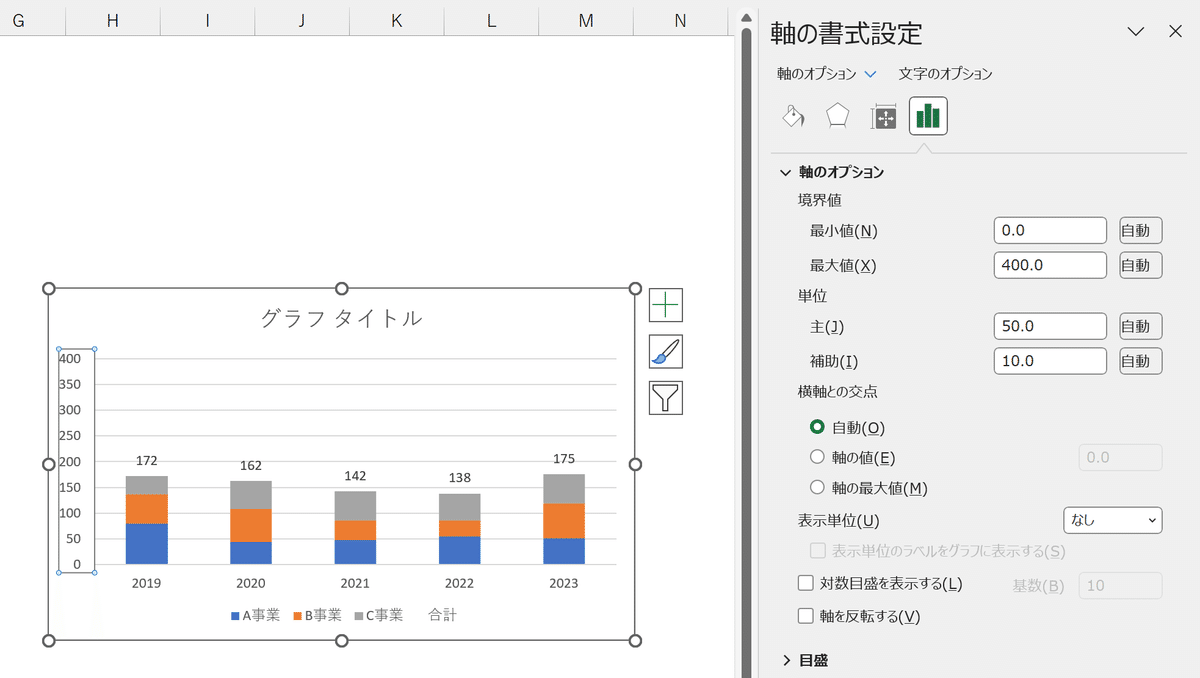Choose the 軸の最大値(M) radio option
1200x678 pixels.
817,488
